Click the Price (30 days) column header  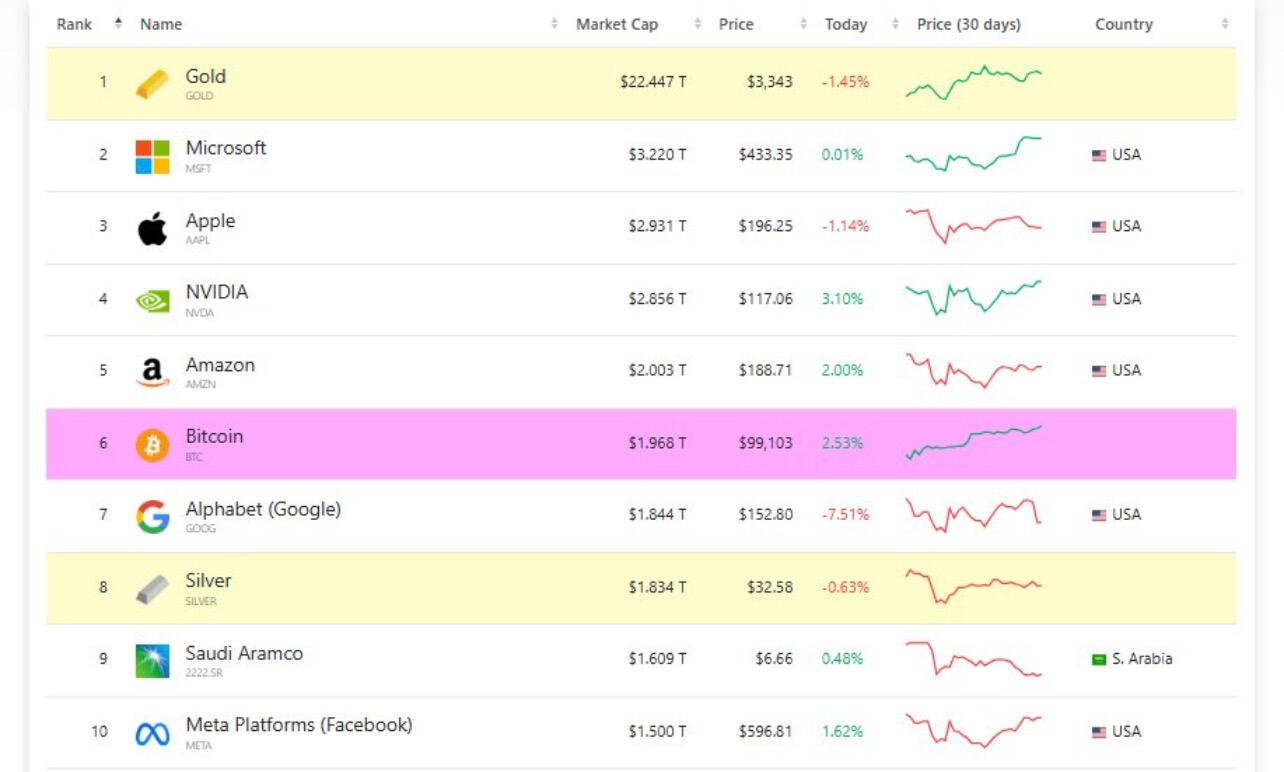969,24
